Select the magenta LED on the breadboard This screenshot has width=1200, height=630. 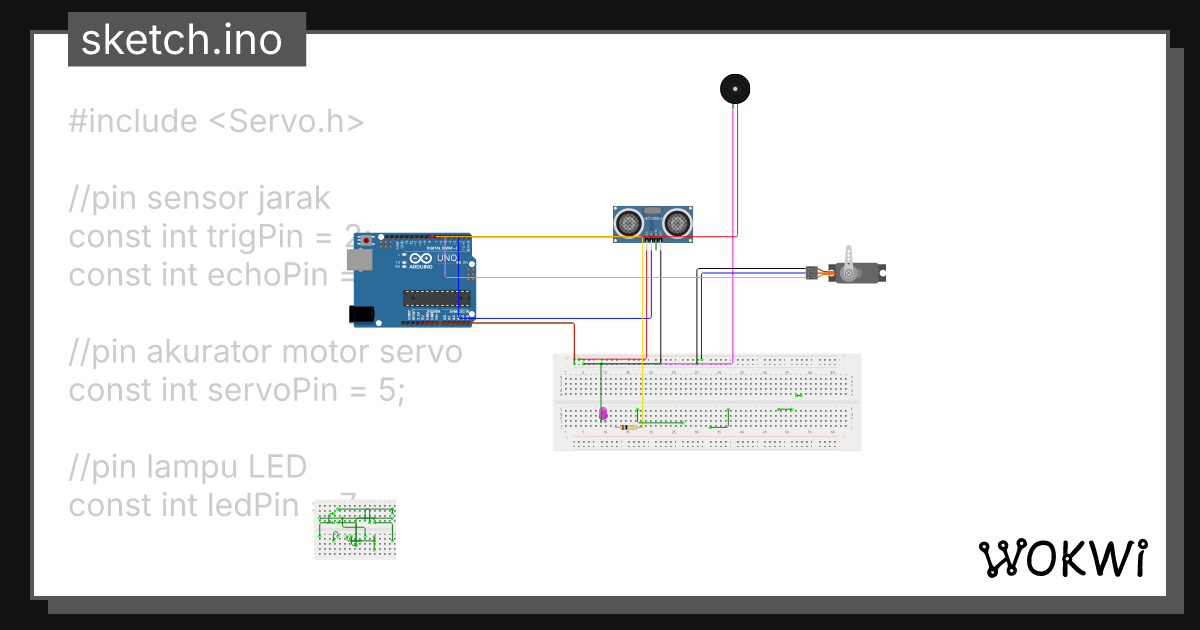603,412
